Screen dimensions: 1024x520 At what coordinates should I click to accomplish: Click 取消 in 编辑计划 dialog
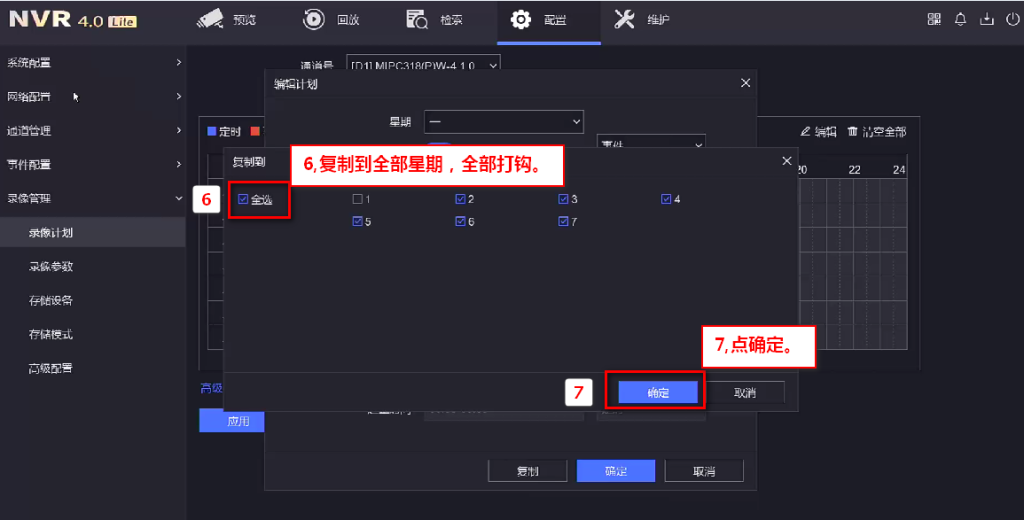point(703,471)
